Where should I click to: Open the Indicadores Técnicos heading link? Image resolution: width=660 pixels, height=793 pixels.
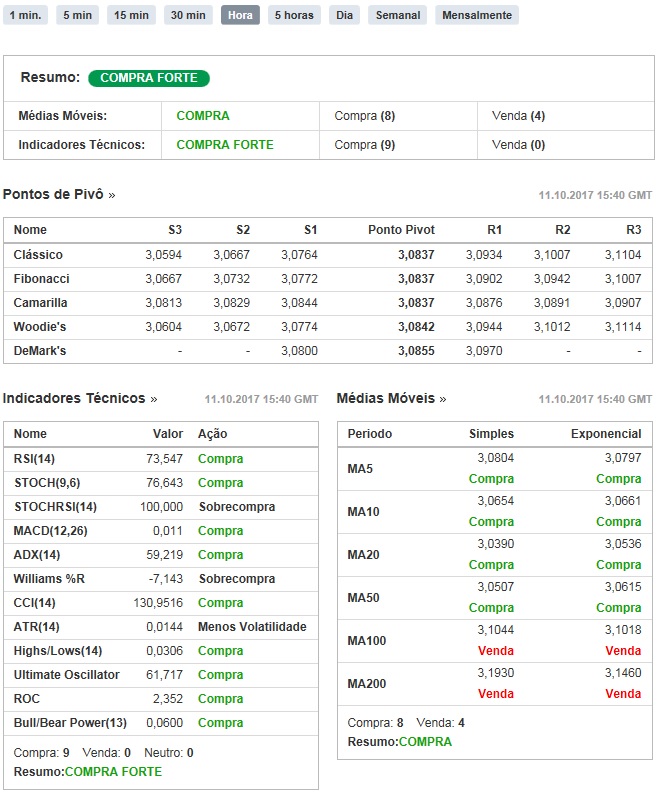point(80,399)
